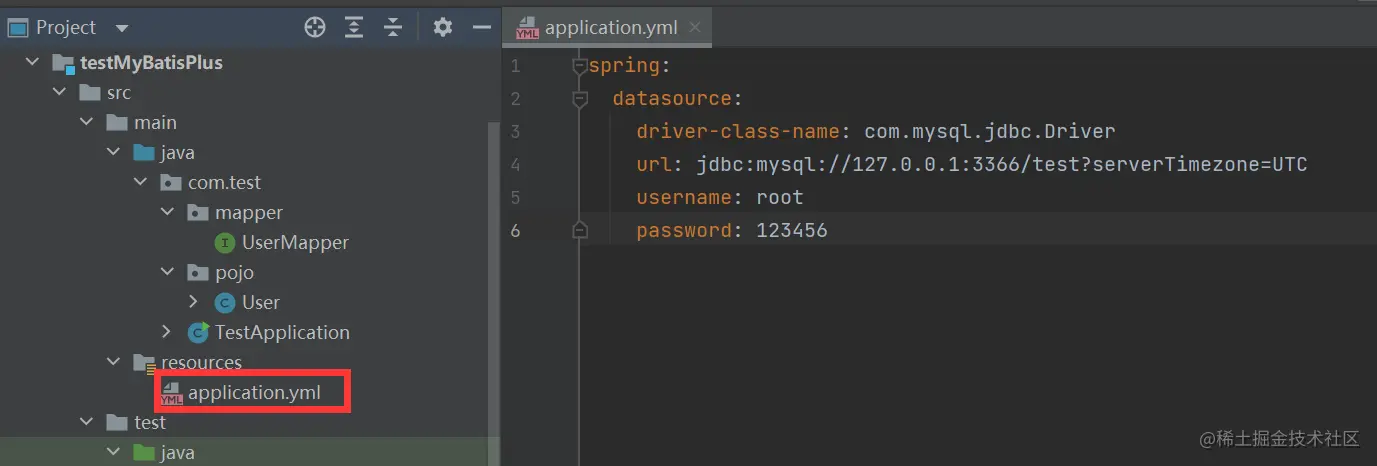Hide the Project tool window
The image size is (1377, 466).
click(x=481, y=27)
